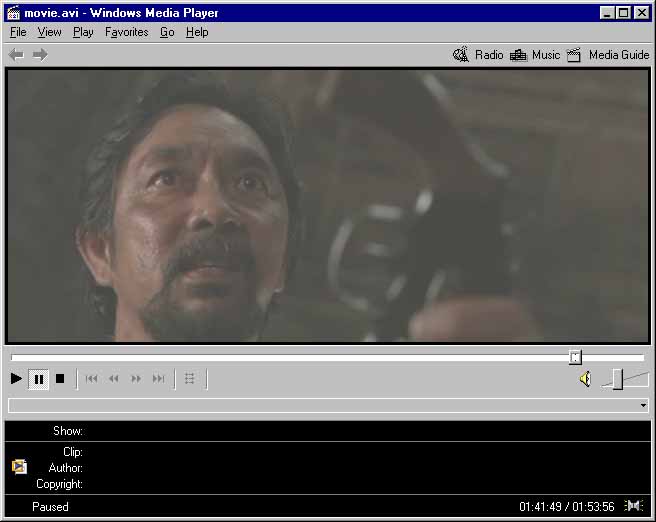Rewind the video
656x522 pixels.
click(x=114, y=379)
